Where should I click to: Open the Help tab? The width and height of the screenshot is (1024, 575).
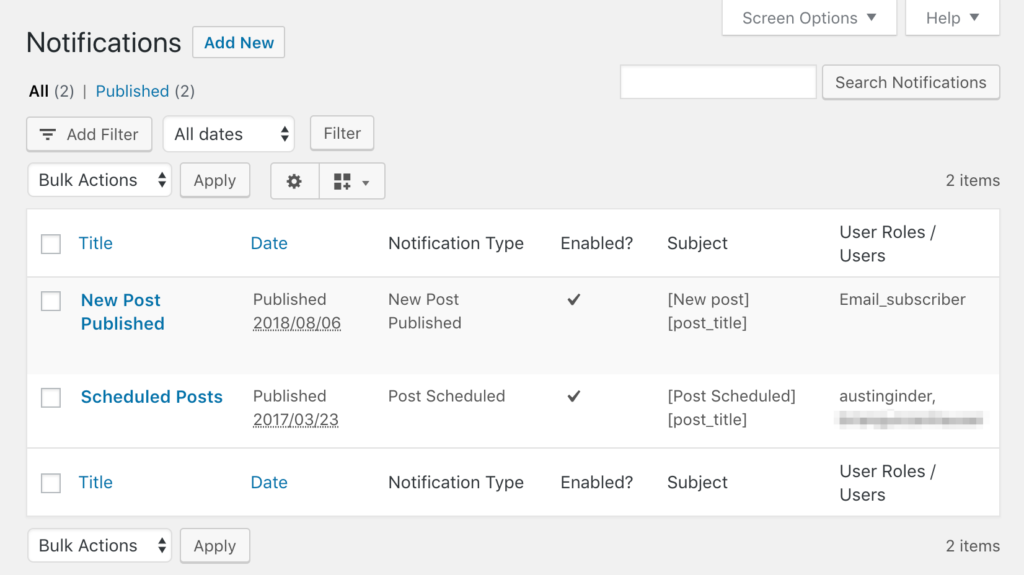pyautogui.click(x=952, y=18)
